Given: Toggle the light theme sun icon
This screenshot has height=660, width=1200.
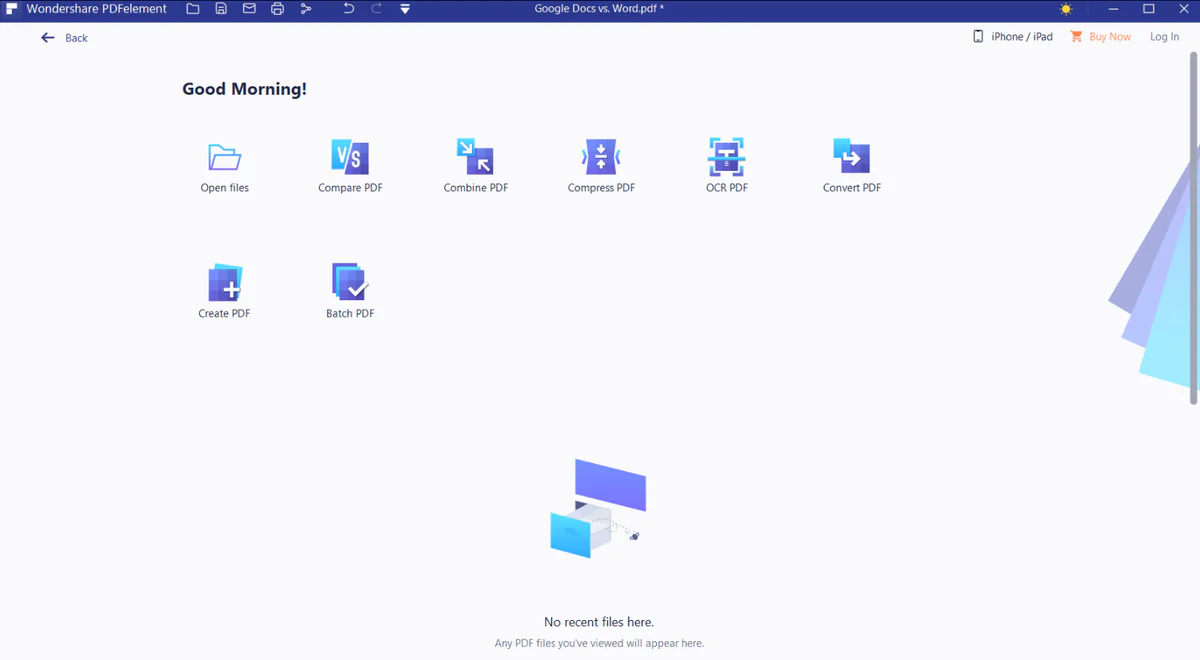Looking at the screenshot, I should tap(1066, 9).
